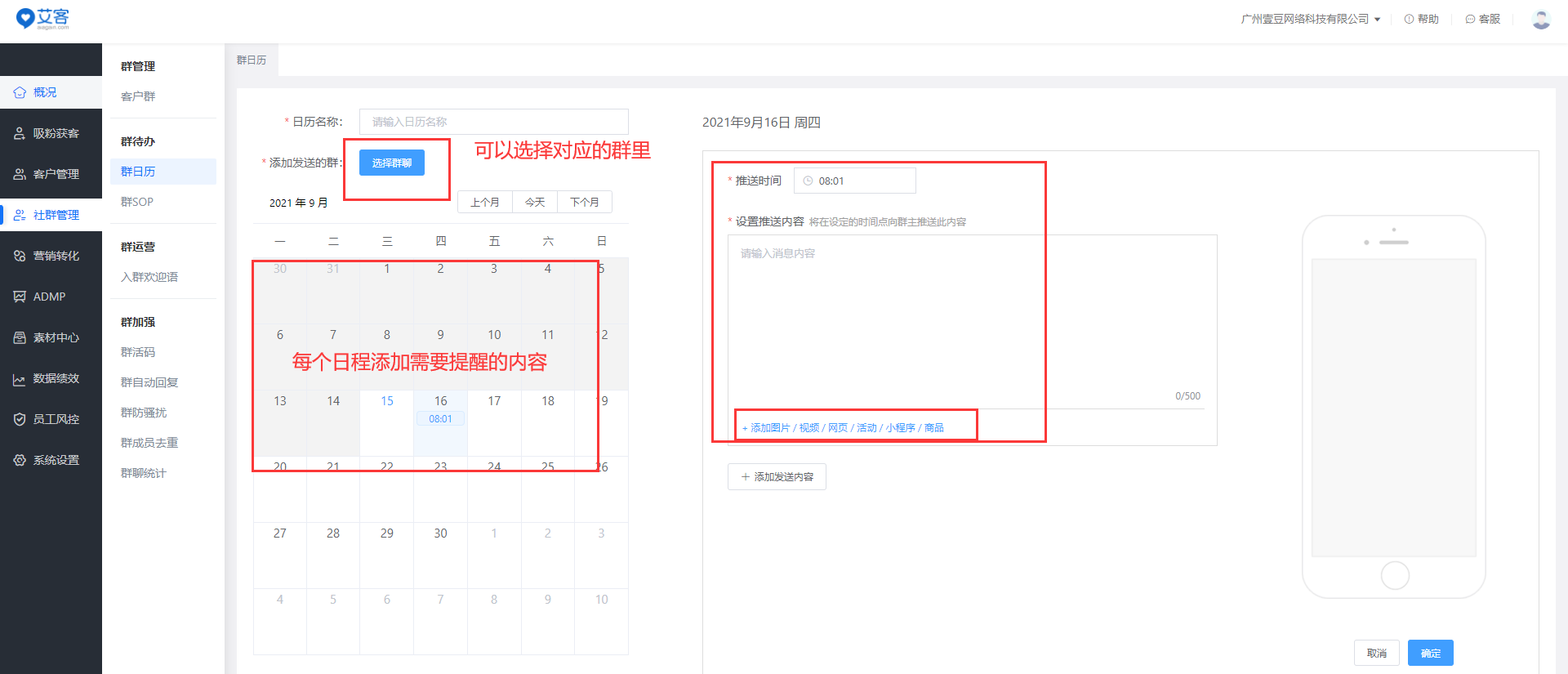Open the 群活码 menu entry
This screenshot has height=674, width=1568.
138,352
